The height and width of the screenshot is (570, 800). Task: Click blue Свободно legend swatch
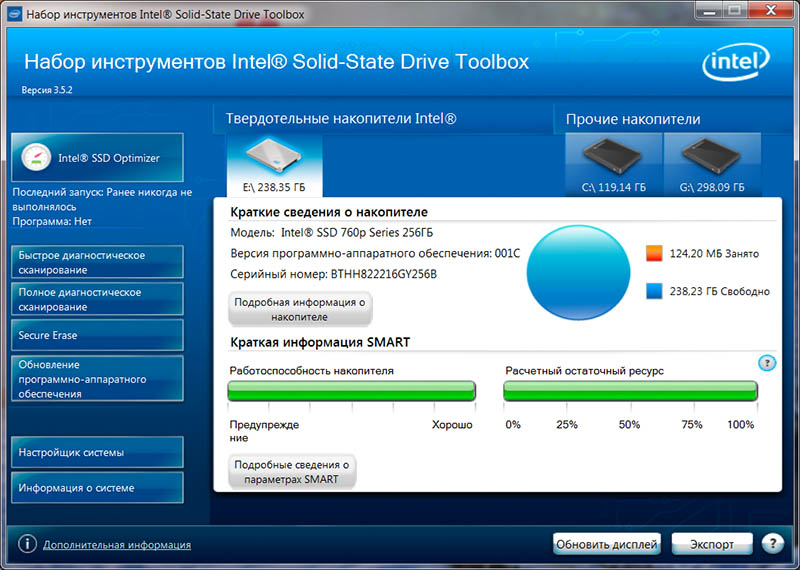point(654,291)
